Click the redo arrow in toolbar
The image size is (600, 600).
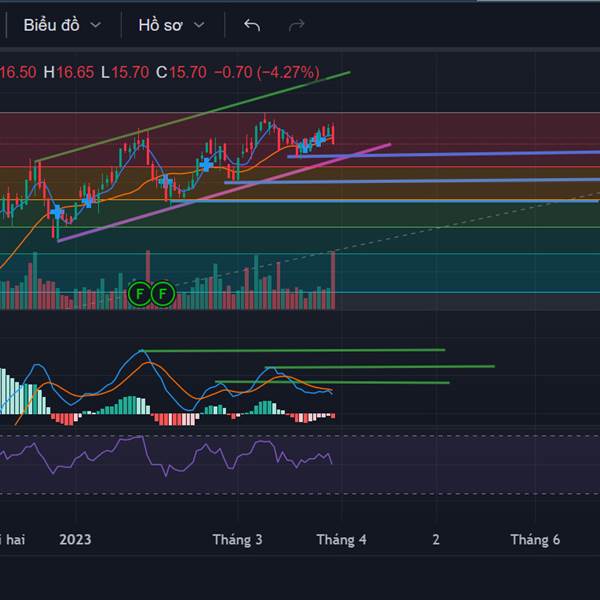[x=296, y=25]
